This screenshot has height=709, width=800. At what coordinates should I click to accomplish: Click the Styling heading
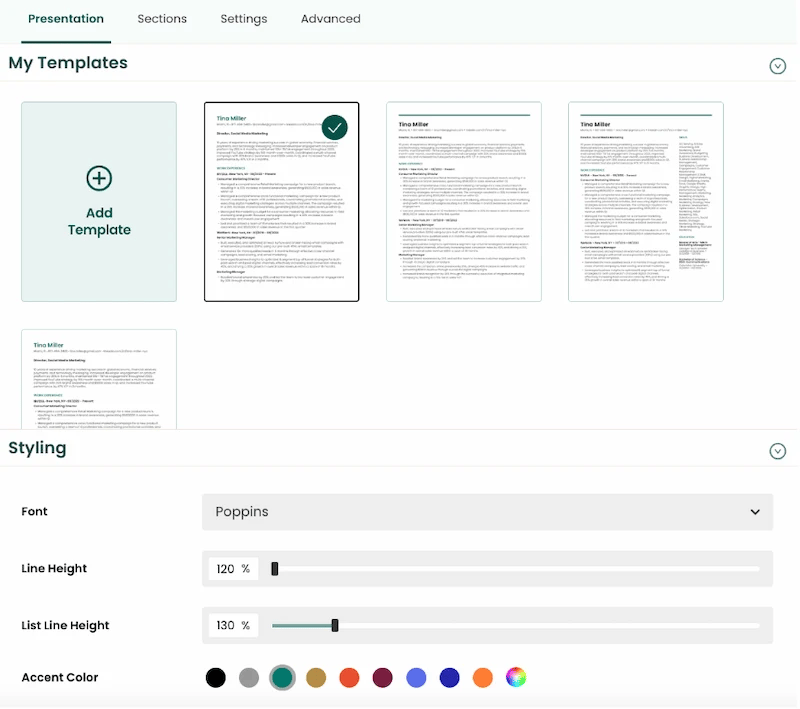tap(37, 448)
